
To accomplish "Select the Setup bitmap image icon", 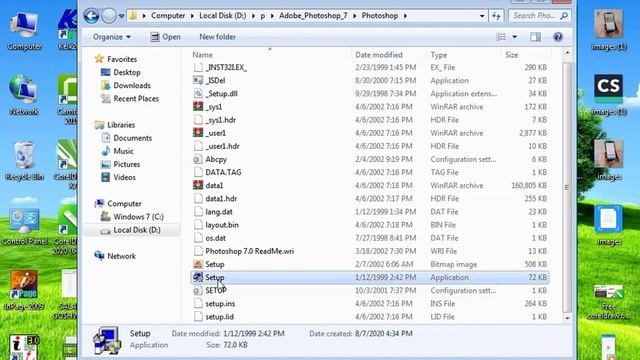I will [x=198, y=264].
